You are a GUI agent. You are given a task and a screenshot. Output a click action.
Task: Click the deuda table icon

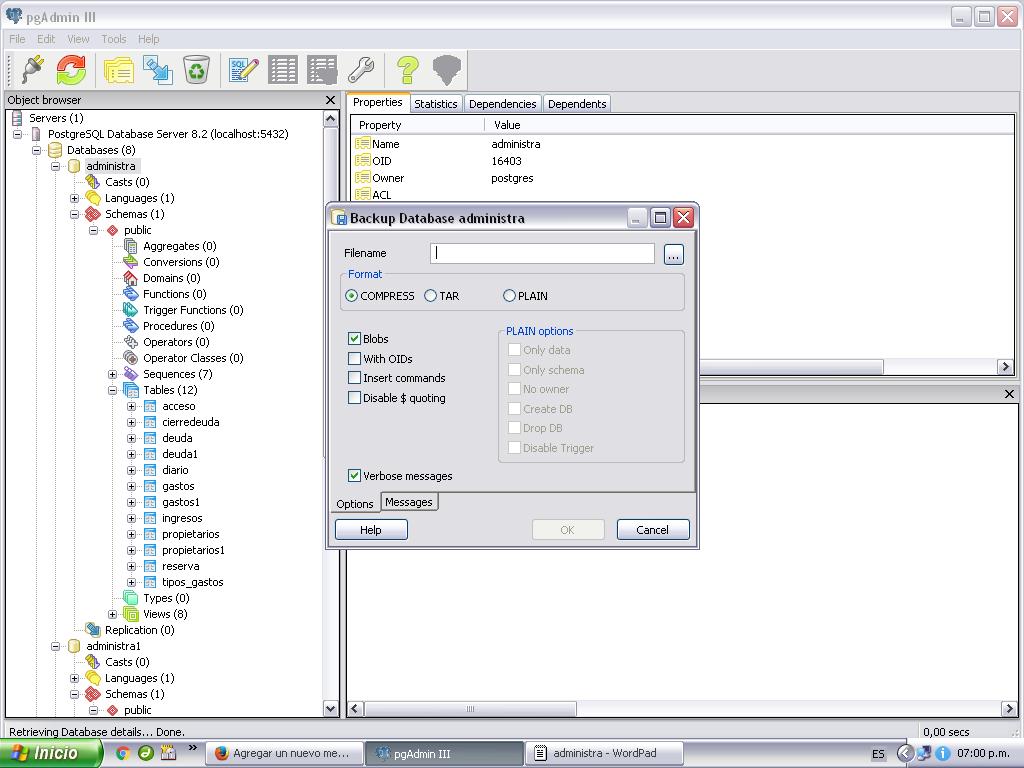pyautogui.click(x=150, y=438)
